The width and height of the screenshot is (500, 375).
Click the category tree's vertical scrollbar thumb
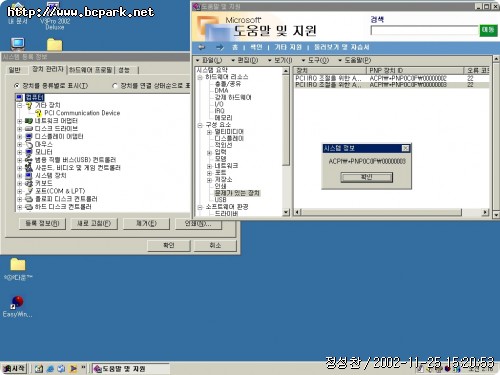click(286, 120)
